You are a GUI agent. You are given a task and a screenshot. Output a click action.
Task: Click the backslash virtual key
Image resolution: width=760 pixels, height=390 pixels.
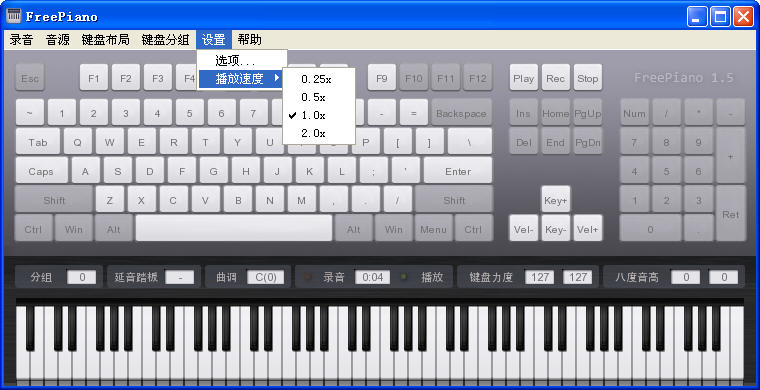[x=470, y=141]
